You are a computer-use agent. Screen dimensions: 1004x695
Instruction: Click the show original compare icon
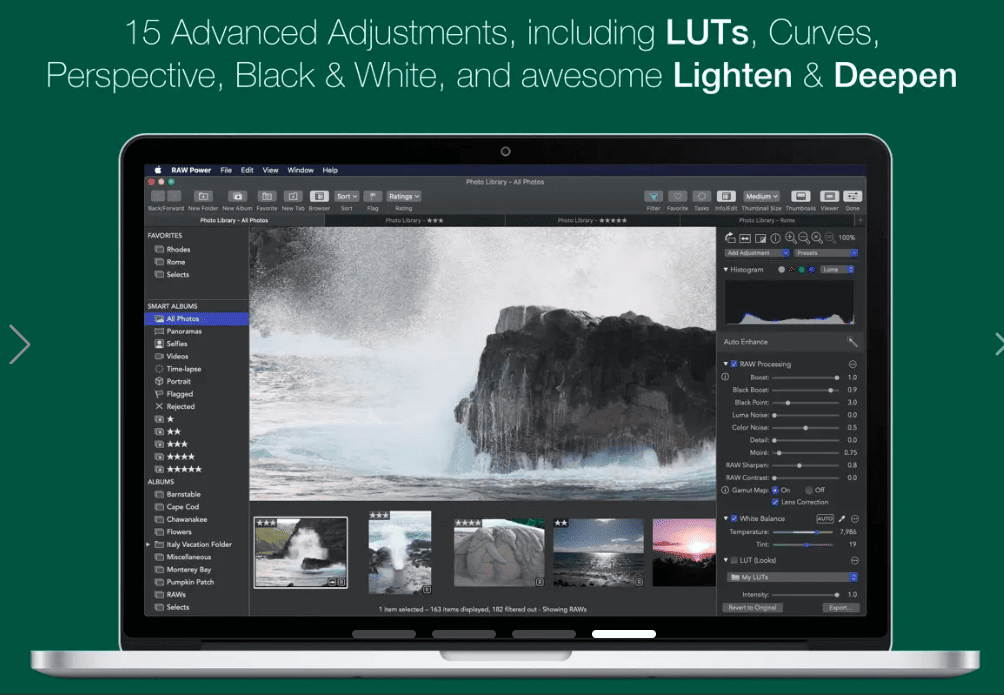point(761,238)
